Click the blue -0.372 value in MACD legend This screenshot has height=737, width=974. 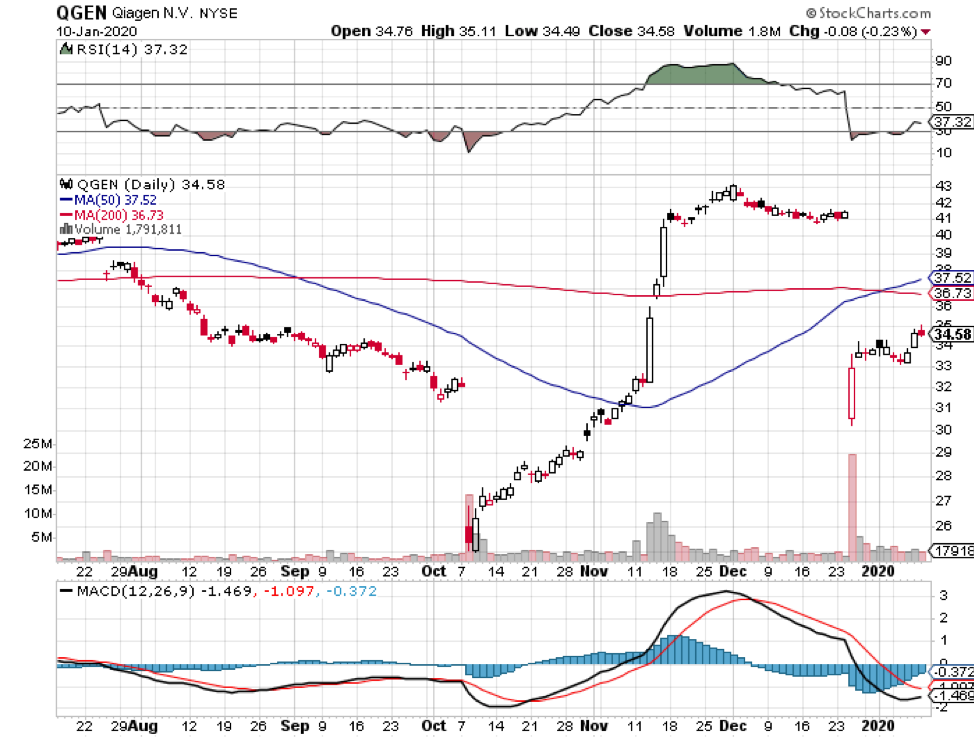tap(351, 591)
